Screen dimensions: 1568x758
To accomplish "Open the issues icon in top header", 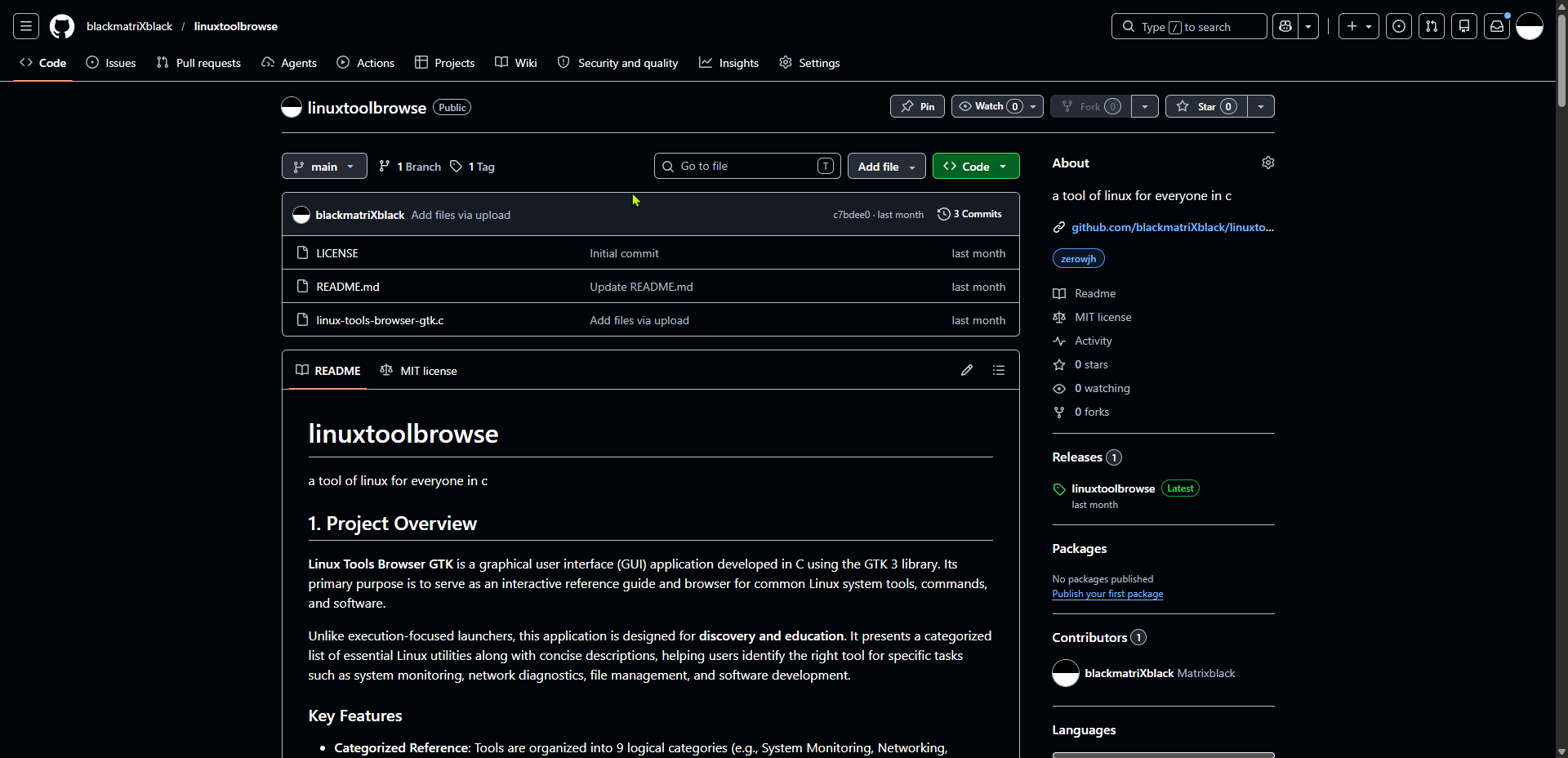I will [1399, 26].
